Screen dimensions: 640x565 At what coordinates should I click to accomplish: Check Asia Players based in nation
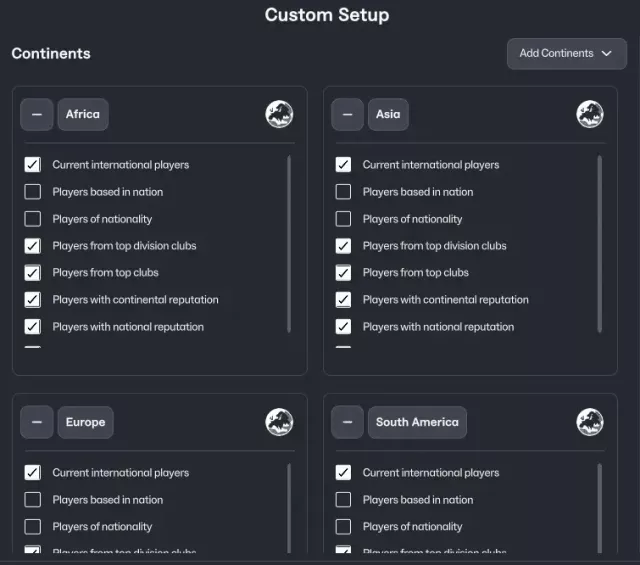tap(343, 192)
